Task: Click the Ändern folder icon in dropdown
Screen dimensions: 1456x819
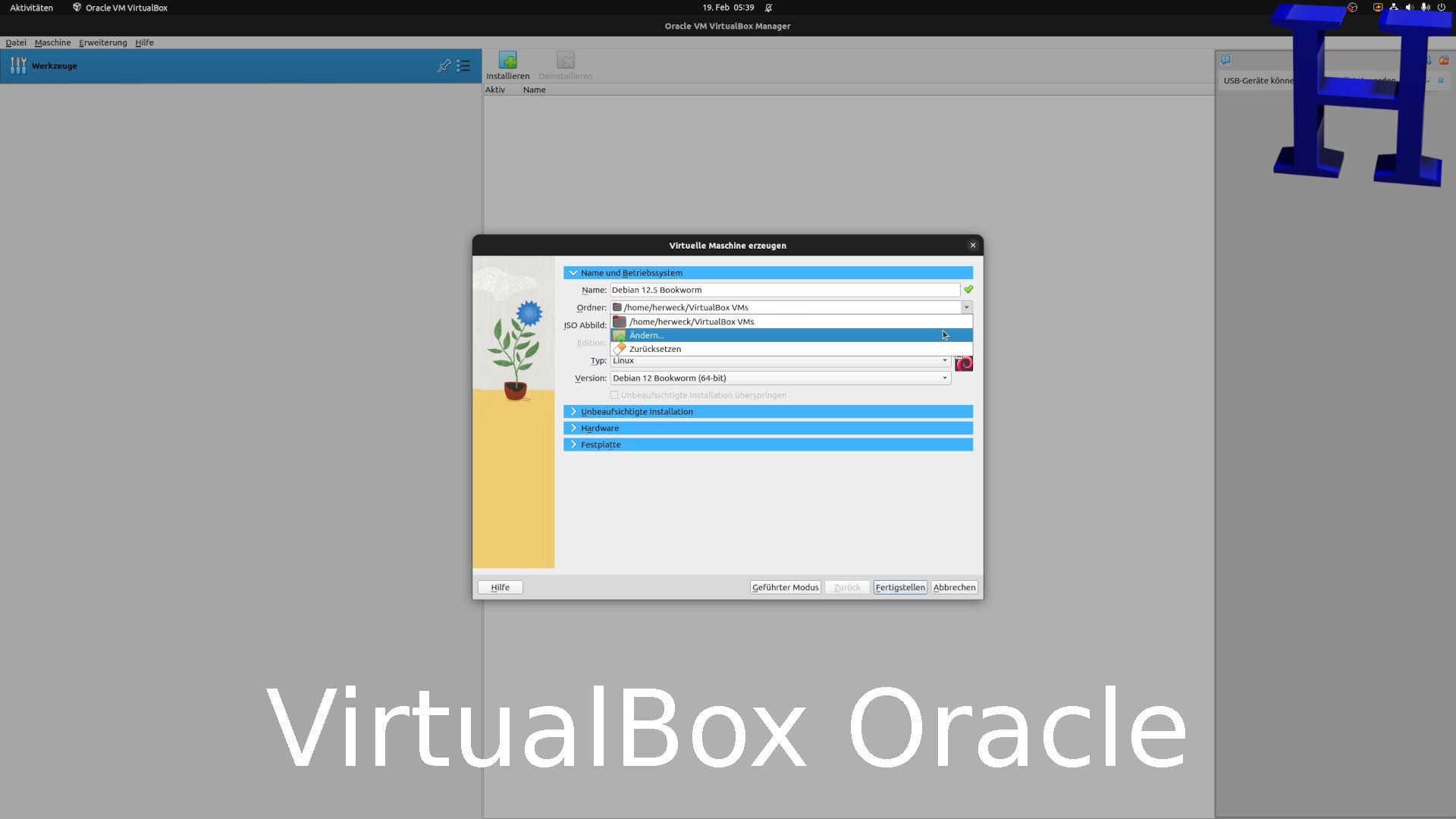Action: point(620,335)
